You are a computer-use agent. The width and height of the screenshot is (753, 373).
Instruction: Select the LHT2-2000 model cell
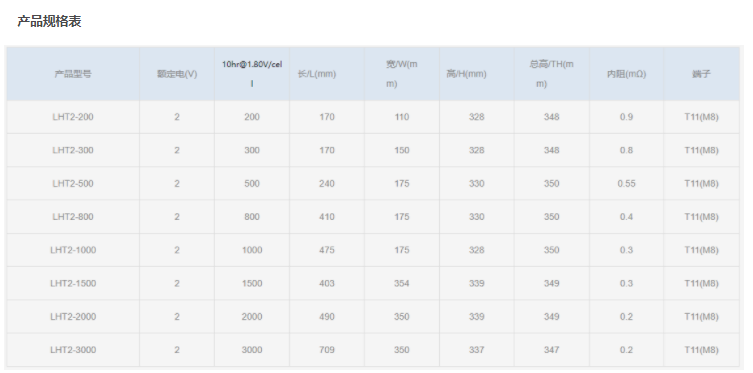(73, 316)
